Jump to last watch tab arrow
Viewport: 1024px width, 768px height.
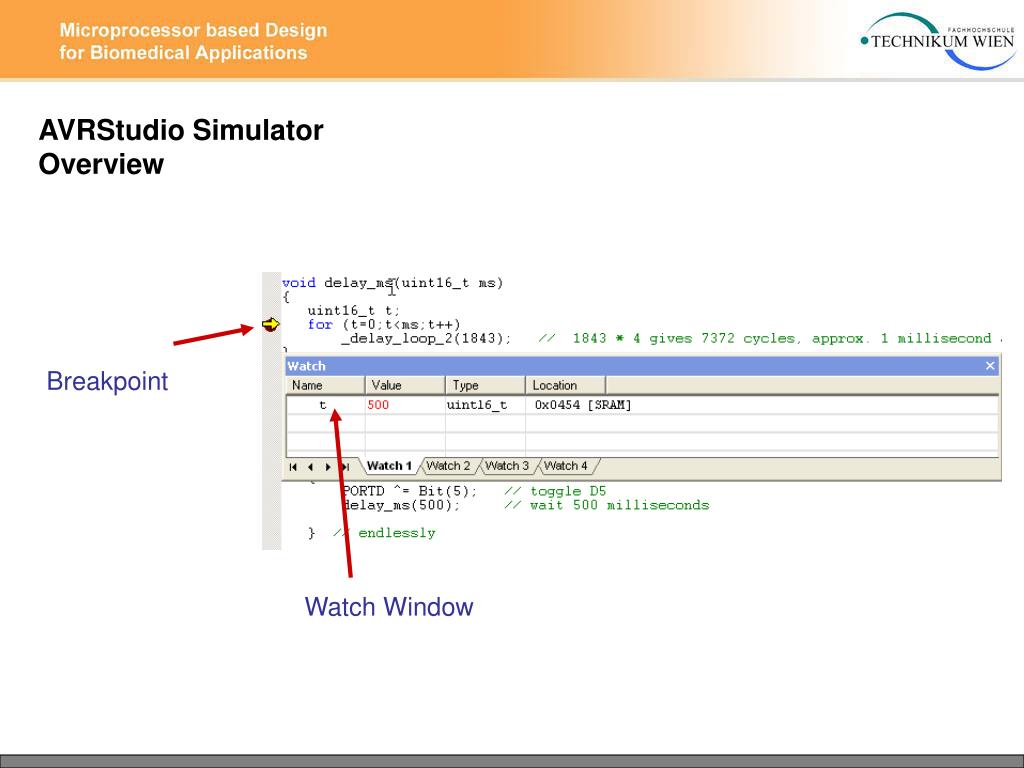345,466
